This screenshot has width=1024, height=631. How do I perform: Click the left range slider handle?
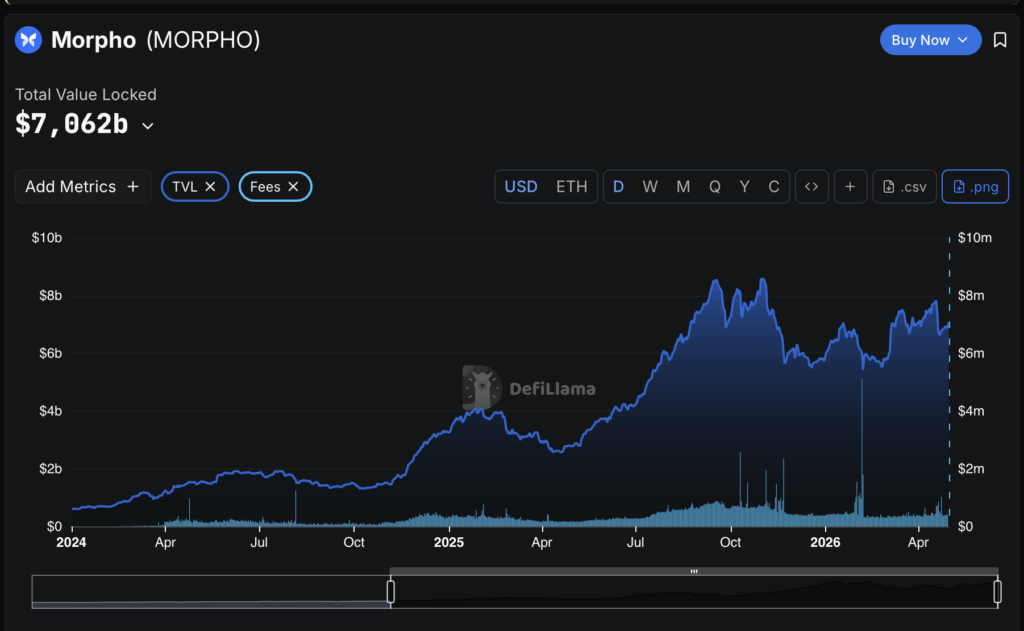391,592
